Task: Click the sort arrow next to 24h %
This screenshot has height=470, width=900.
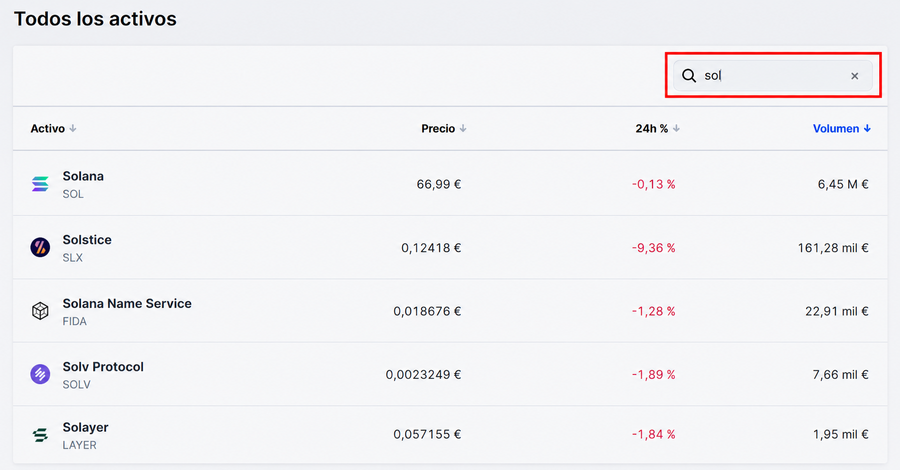Action: [676, 129]
